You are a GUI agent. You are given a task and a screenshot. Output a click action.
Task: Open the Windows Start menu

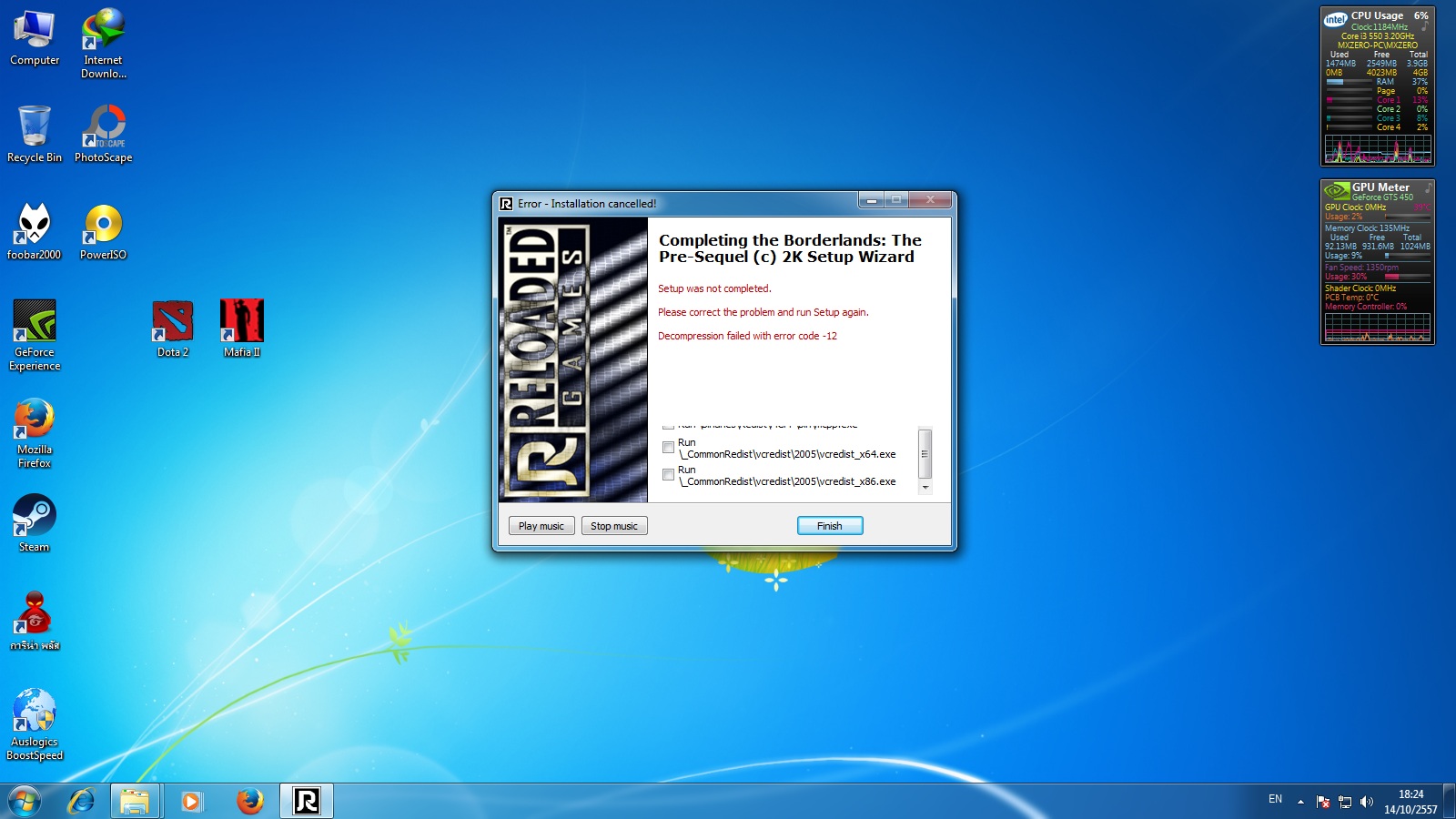tap(25, 801)
